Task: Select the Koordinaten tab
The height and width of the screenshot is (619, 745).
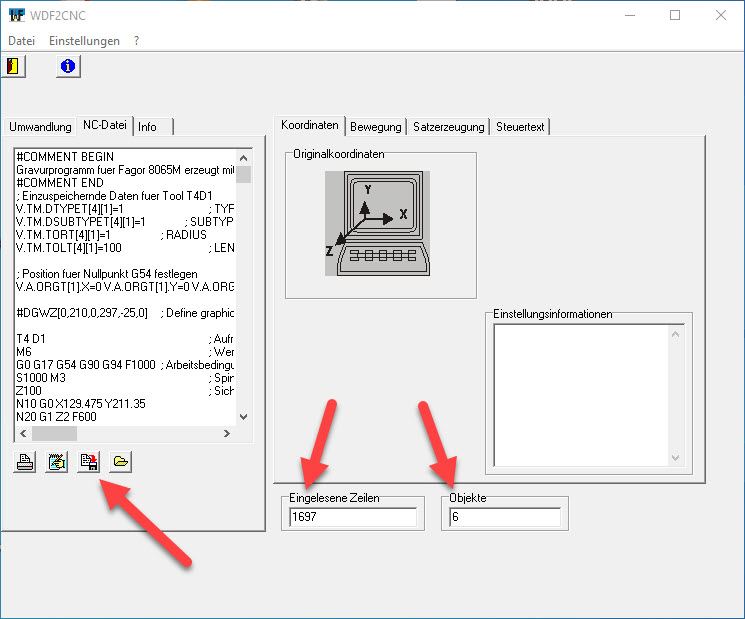Action: click(x=310, y=125)
